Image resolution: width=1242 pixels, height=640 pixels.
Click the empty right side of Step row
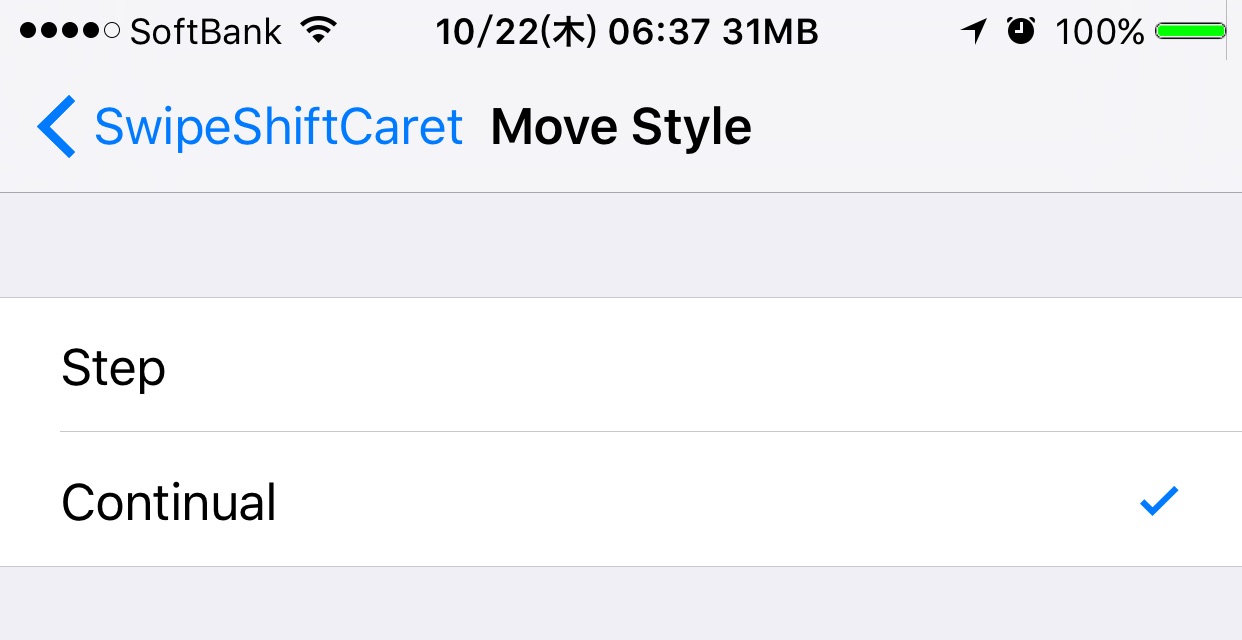(x=900, y=365)
